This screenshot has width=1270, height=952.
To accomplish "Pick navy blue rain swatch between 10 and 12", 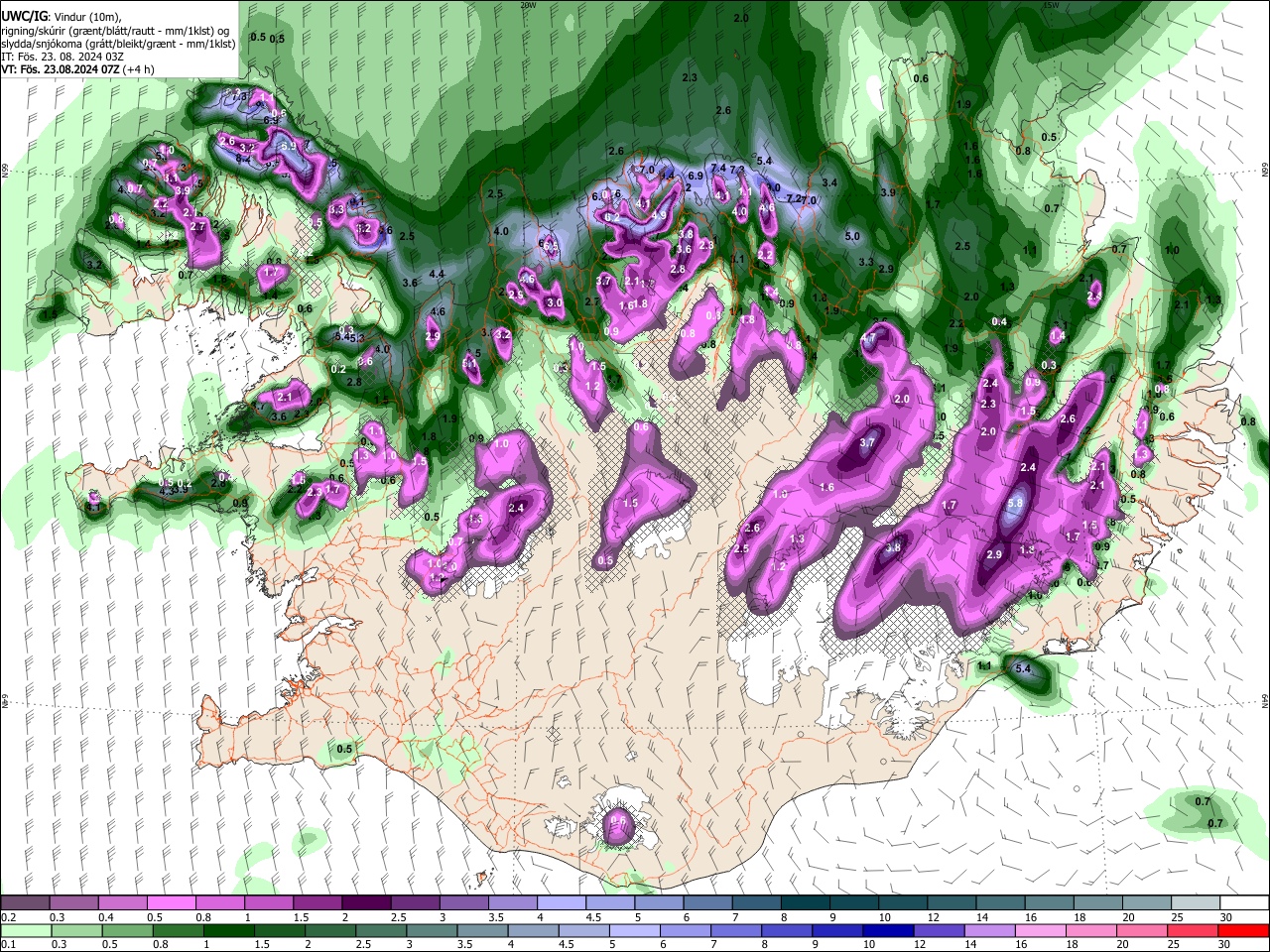I will 887,930.
